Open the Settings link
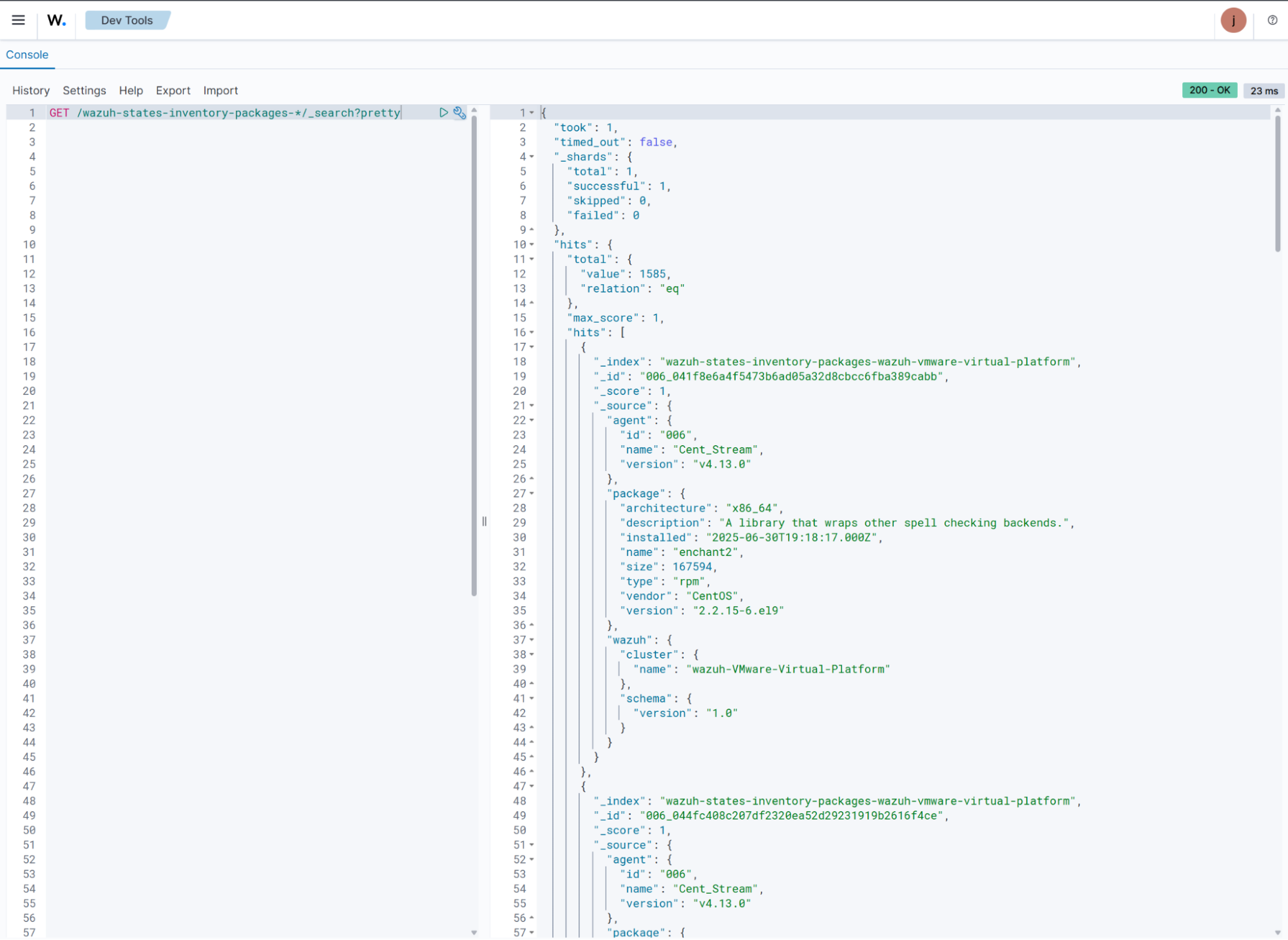 pos(84,91)
